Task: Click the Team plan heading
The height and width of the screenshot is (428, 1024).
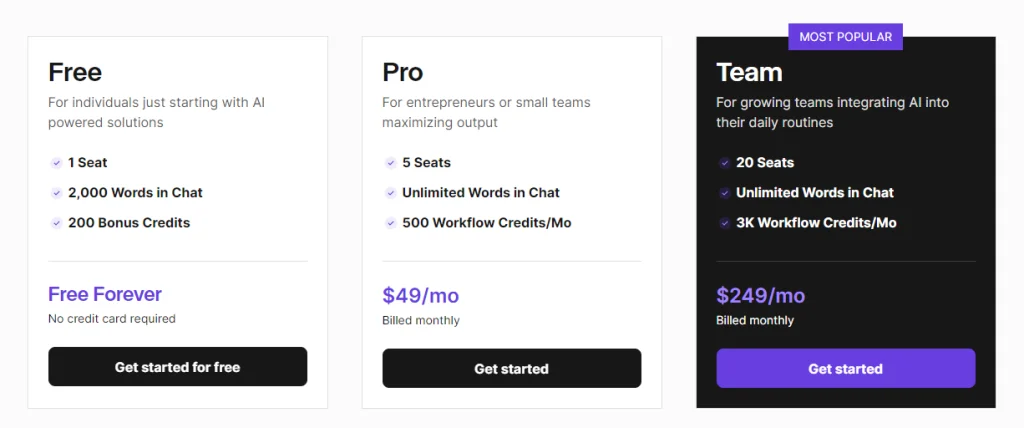Action: 749,72
